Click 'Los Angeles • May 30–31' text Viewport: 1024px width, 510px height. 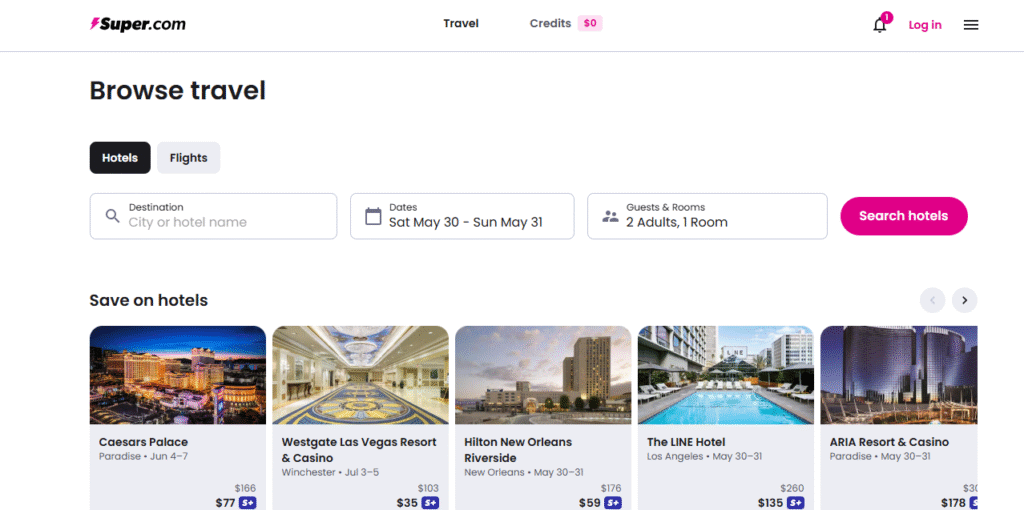click(705, 456)
